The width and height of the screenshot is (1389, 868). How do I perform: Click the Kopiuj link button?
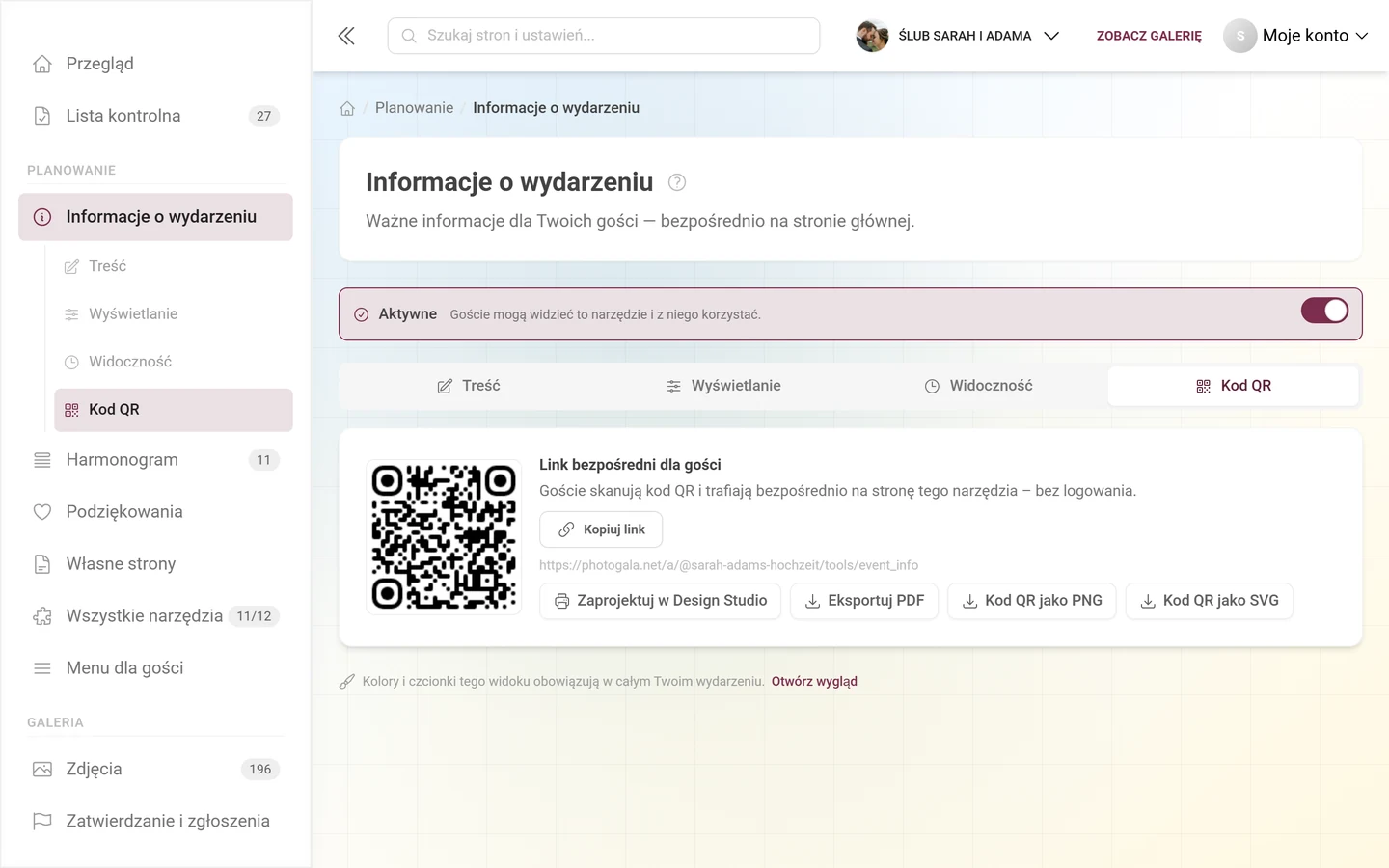tap(601, 529)
